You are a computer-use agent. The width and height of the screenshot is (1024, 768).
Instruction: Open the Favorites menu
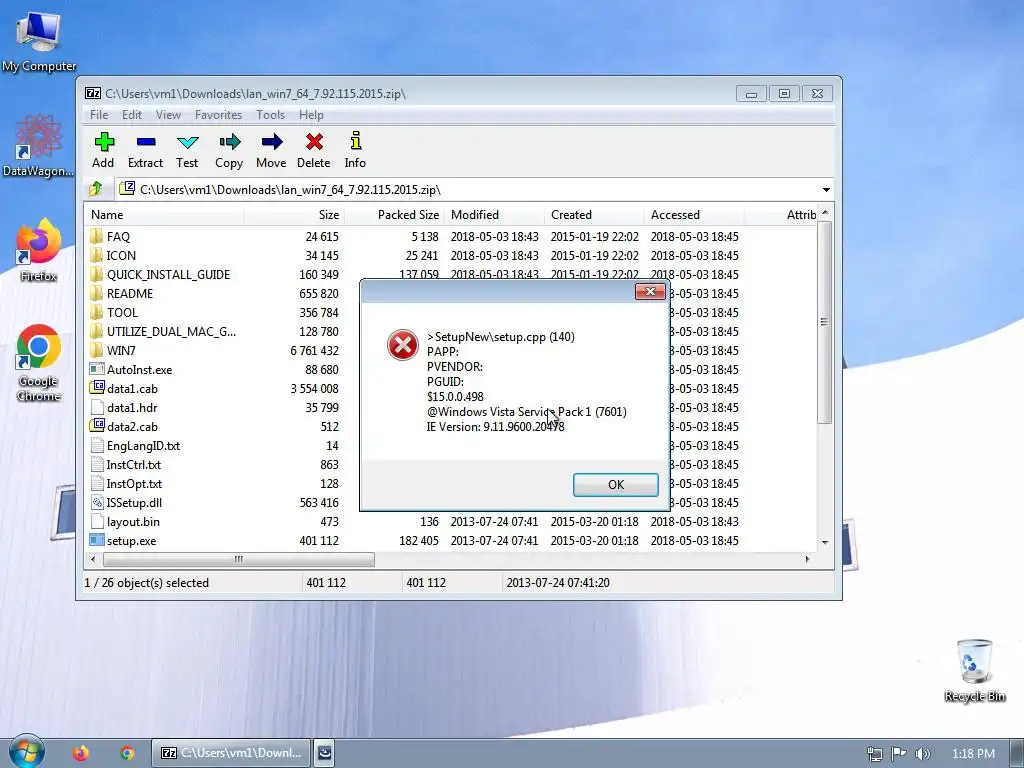[x=218, y=115]
